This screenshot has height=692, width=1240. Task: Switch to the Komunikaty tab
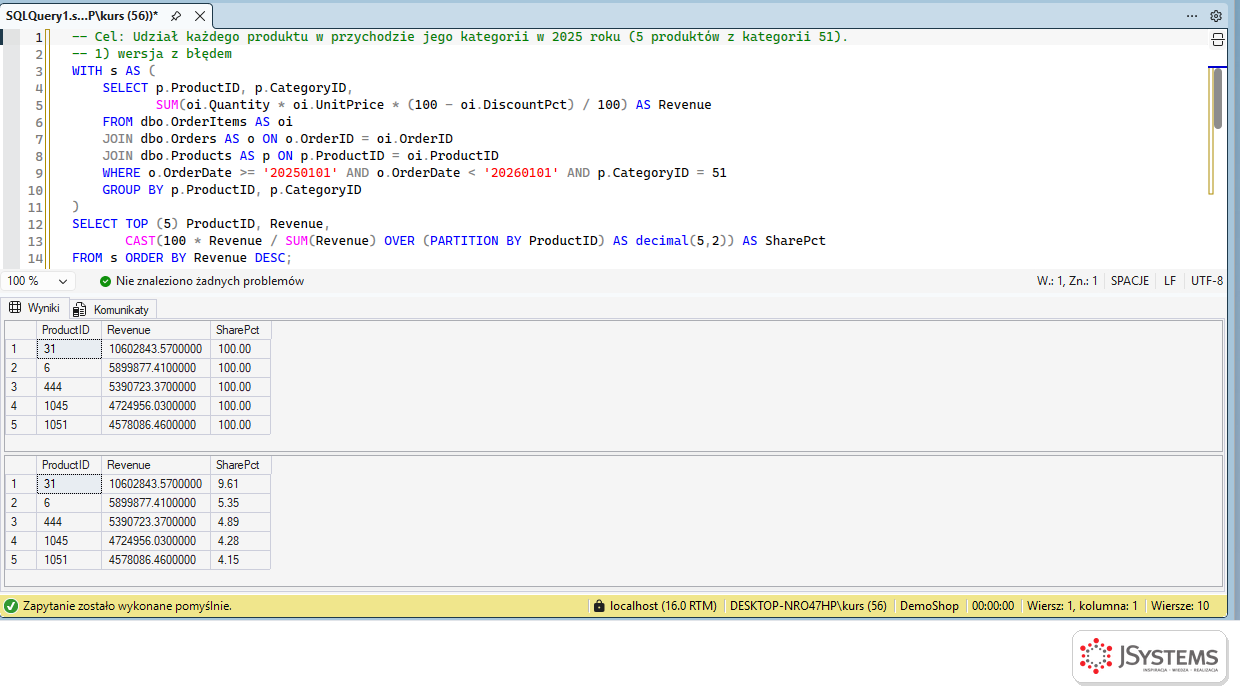tap(112, 309)
